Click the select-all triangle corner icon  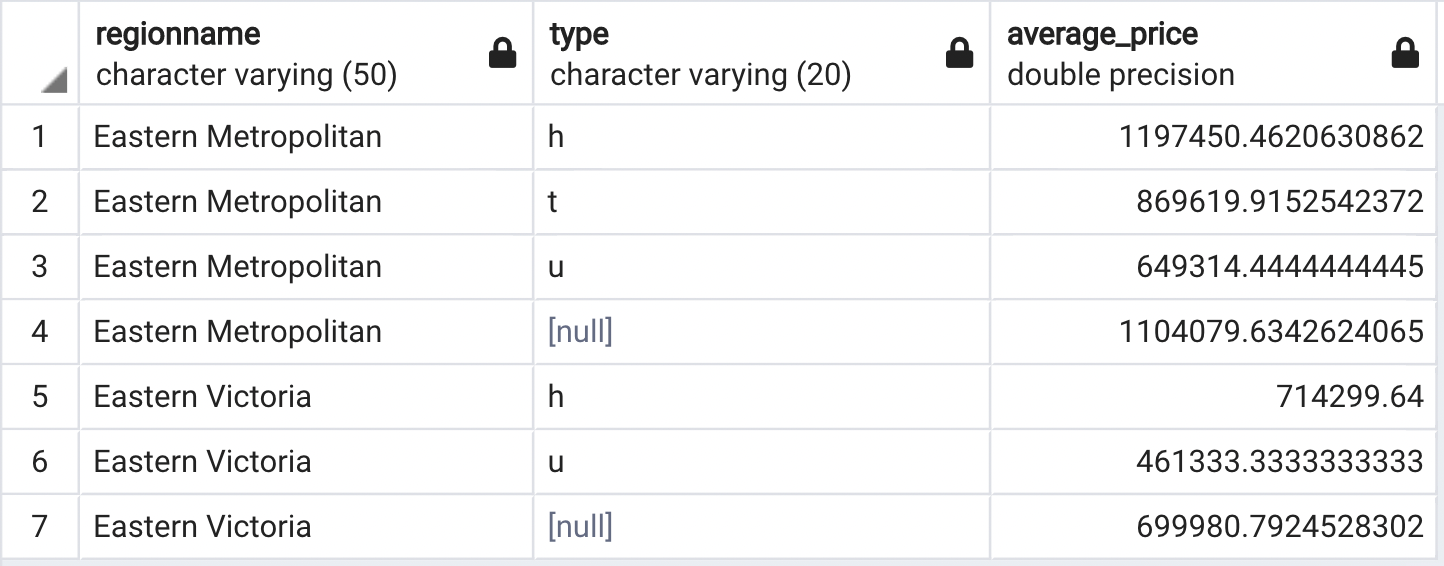click(54, 80)
